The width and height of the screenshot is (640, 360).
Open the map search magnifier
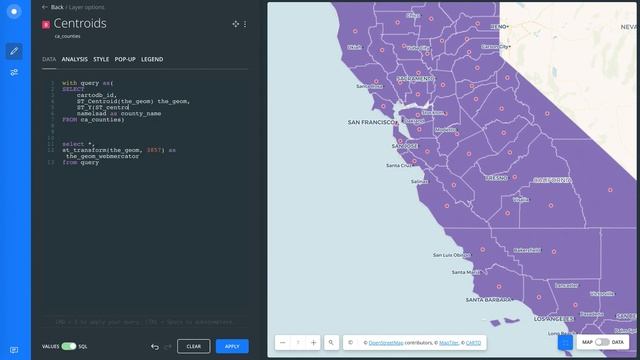click(331, 342)
